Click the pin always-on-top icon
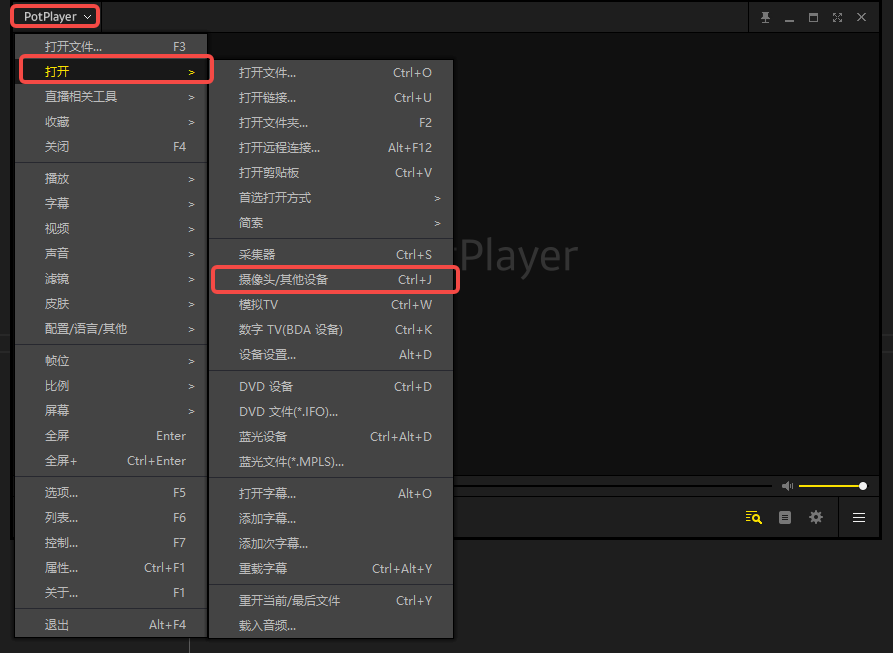 (766, 17)
